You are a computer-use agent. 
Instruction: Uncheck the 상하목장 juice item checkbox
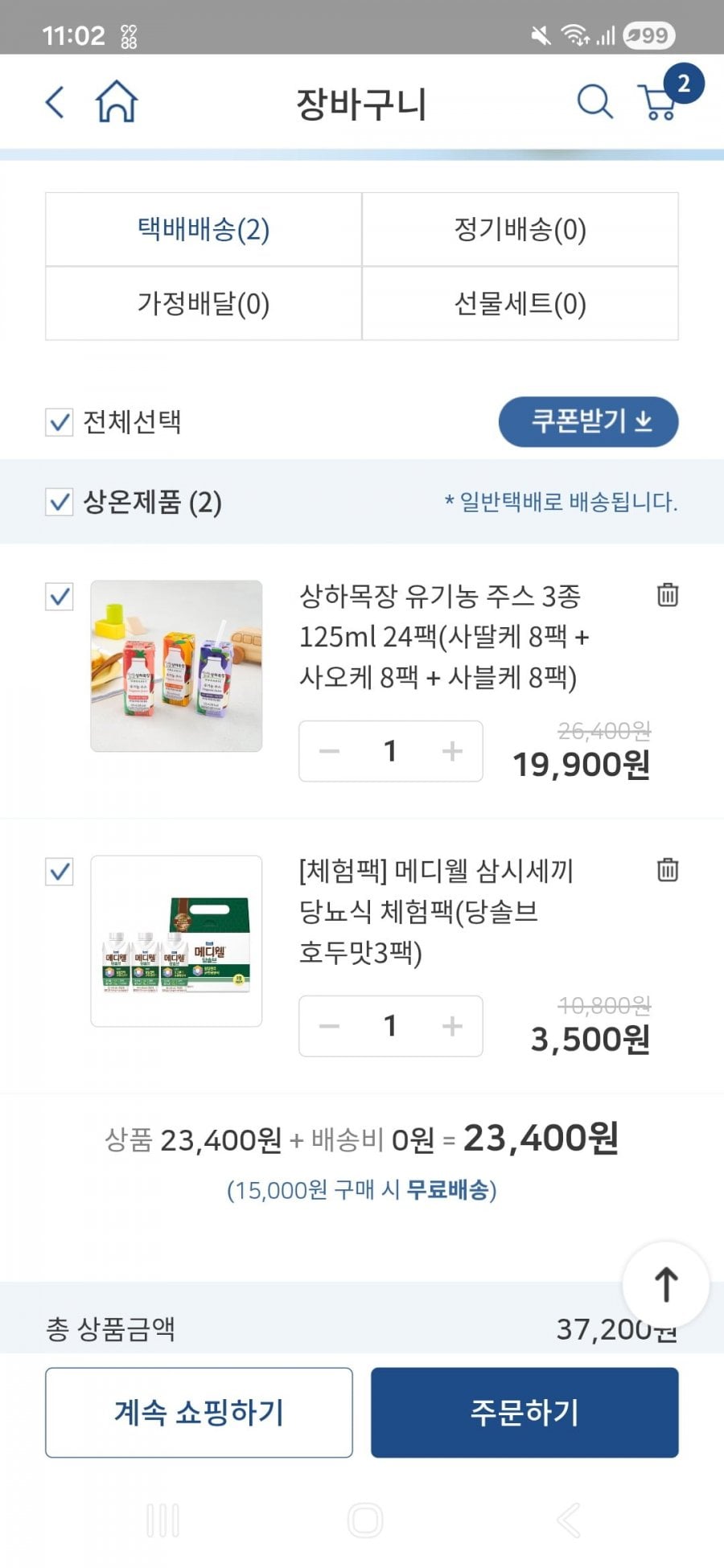point(60,597)
